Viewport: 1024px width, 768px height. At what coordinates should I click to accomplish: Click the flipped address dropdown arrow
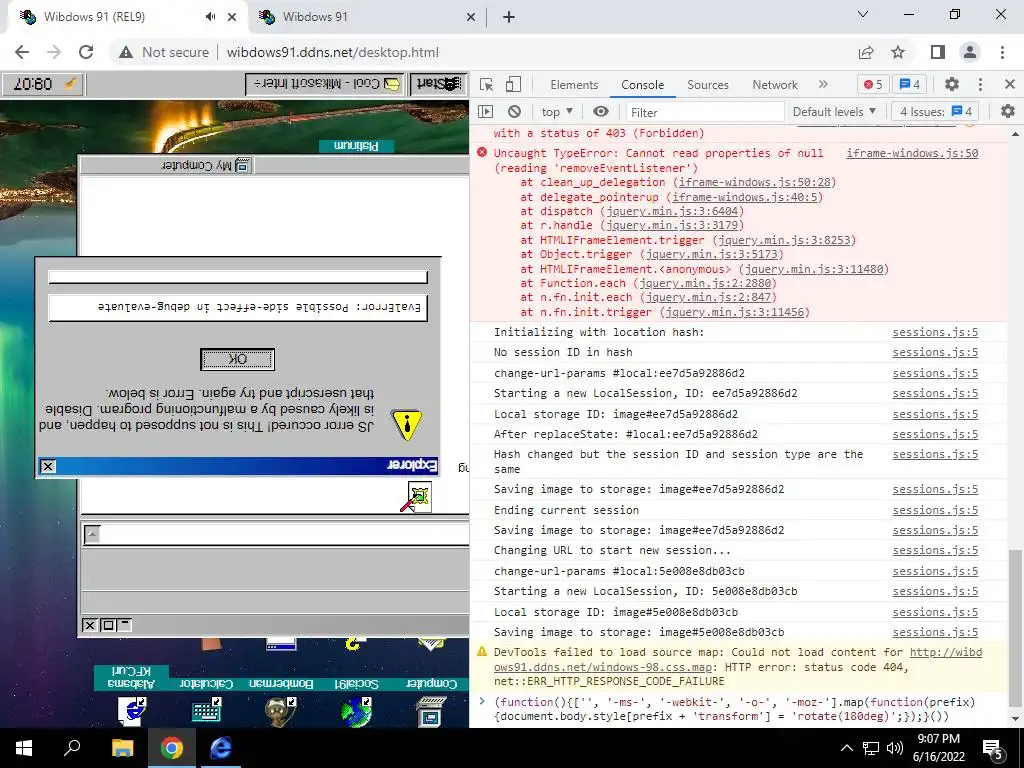(92, 535)
